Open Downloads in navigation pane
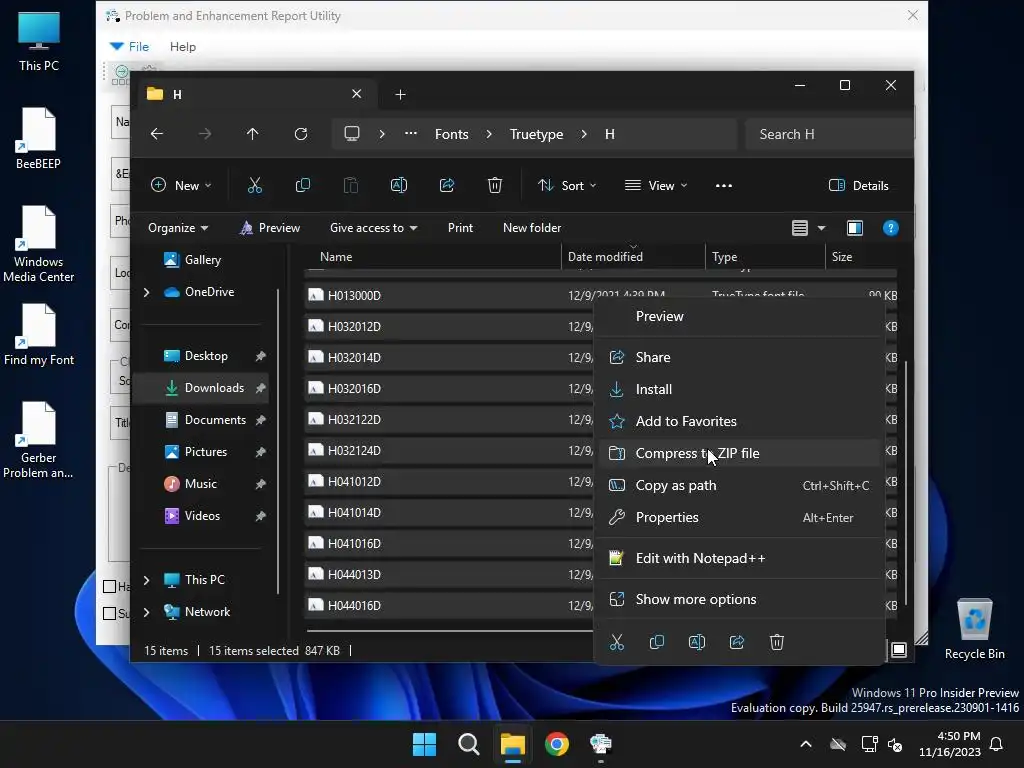This screenshot has height=768, width=1024. point(203,388)
